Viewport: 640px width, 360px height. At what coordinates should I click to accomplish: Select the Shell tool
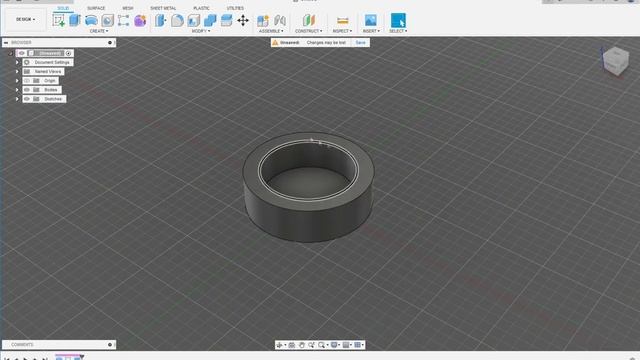193,20
